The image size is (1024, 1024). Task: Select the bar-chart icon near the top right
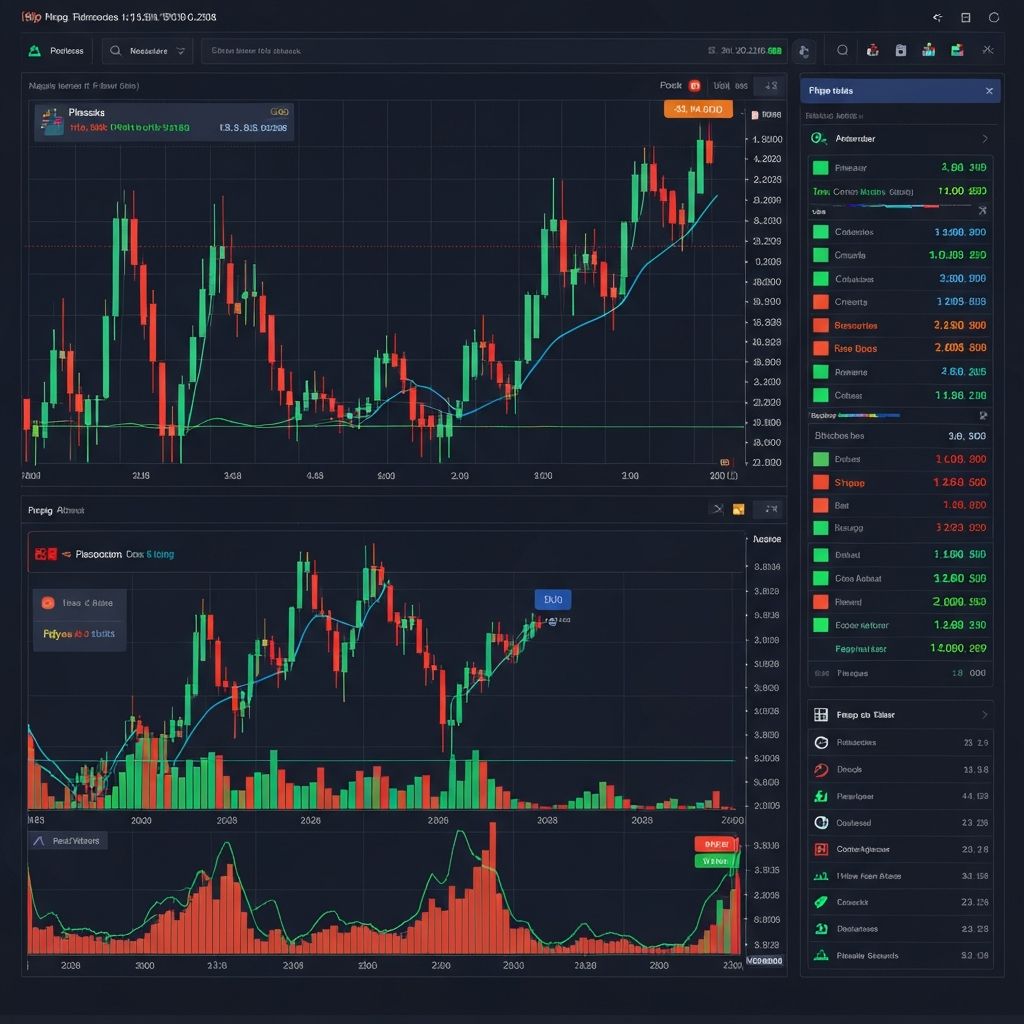pyautogui.click(x=928, y=50)
